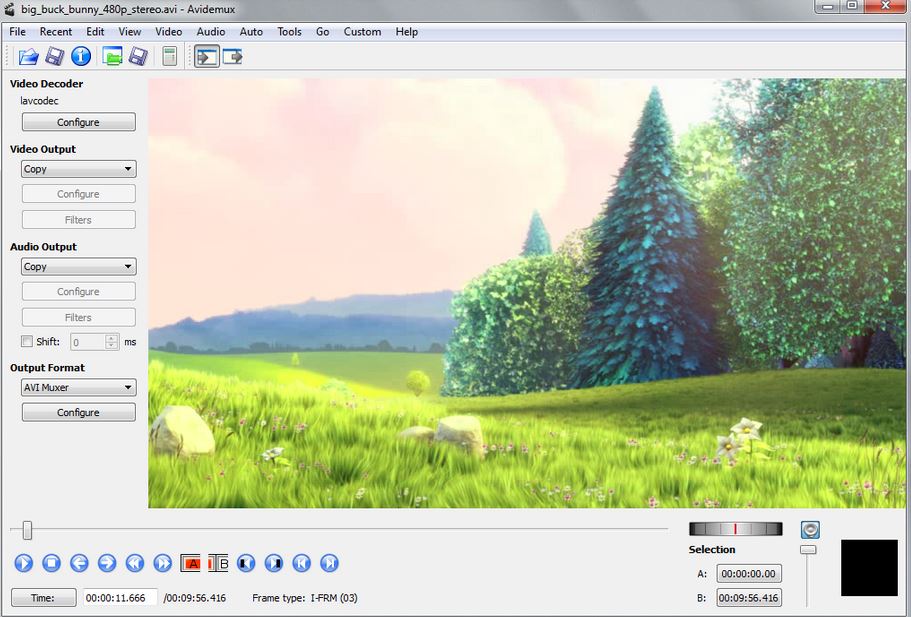The height and width of the screenshot is (617, 911).
Task: Jump to the previous keyframe (double left arrows)
Action: [135, 563]
